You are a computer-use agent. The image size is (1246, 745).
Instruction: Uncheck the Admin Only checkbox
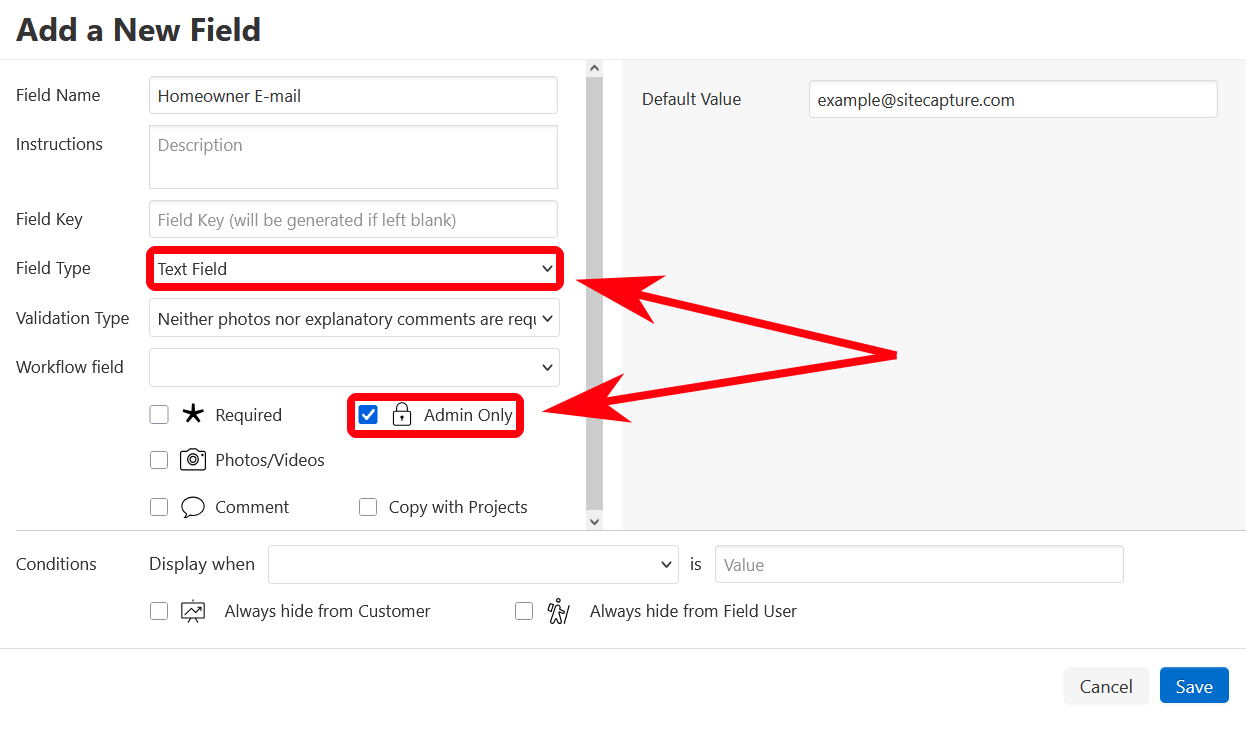tap(368, 415)
